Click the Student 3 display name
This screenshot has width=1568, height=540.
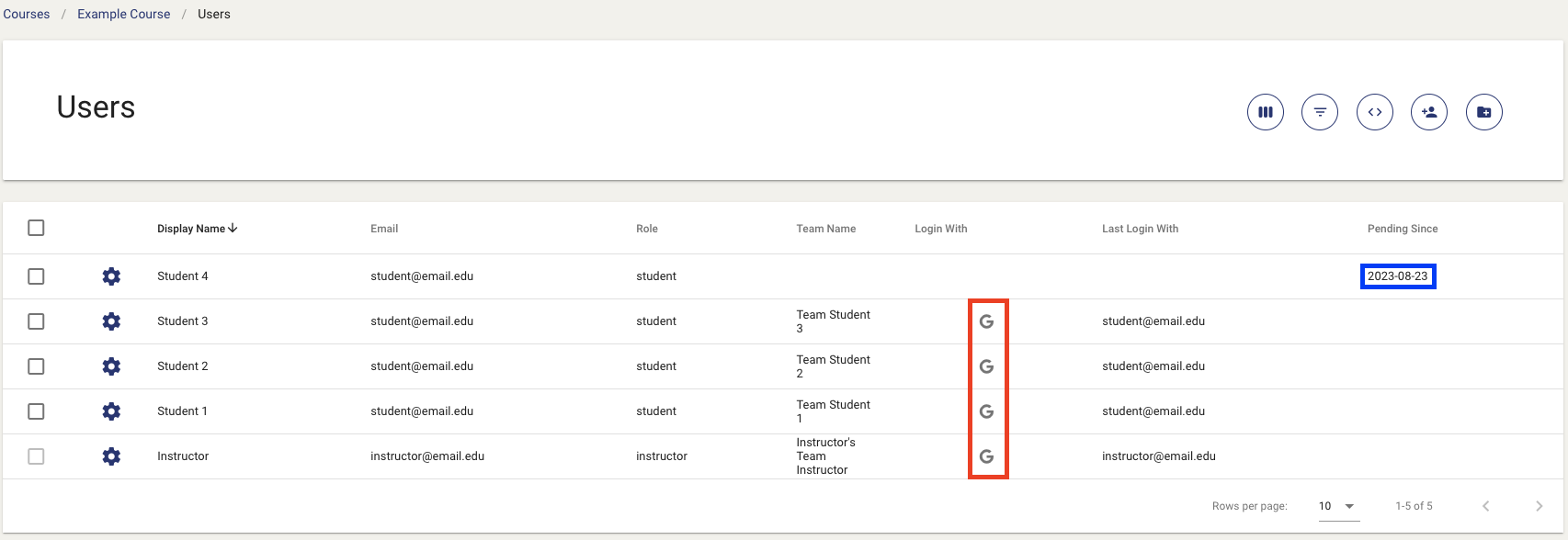click(x=183, y=321)
